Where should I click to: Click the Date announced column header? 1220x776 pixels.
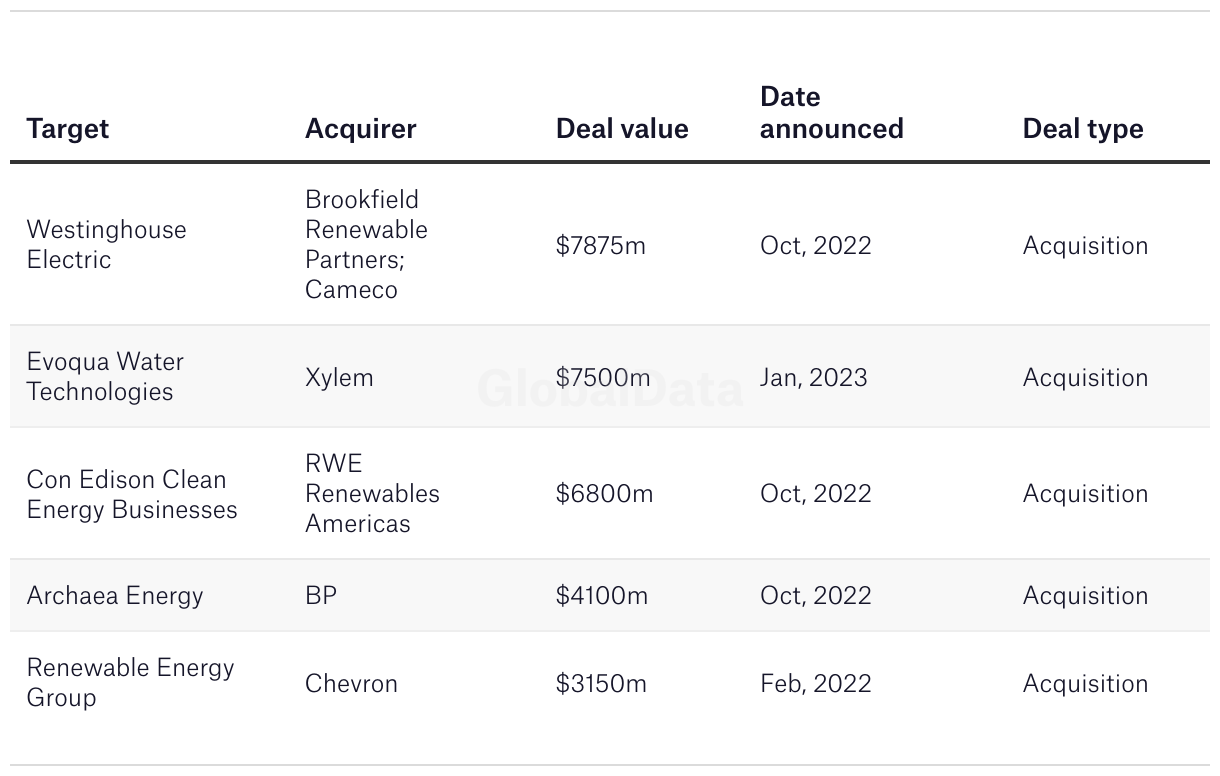click(831, 113)
